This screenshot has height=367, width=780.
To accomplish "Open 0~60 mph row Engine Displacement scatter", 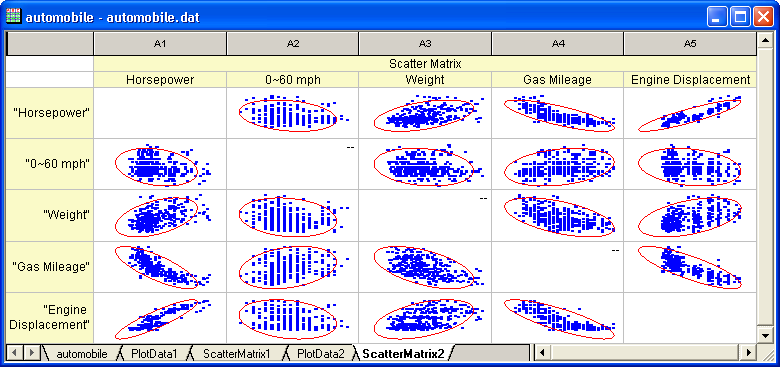I will click(x=690, y=164).
